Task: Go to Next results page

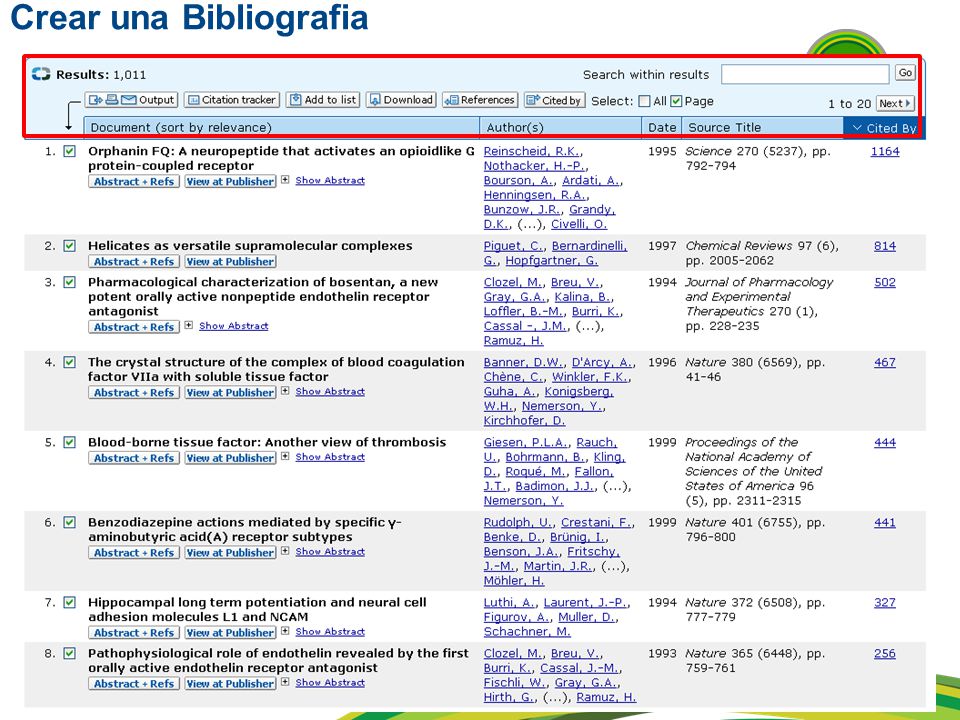Action: coord(895,103)
